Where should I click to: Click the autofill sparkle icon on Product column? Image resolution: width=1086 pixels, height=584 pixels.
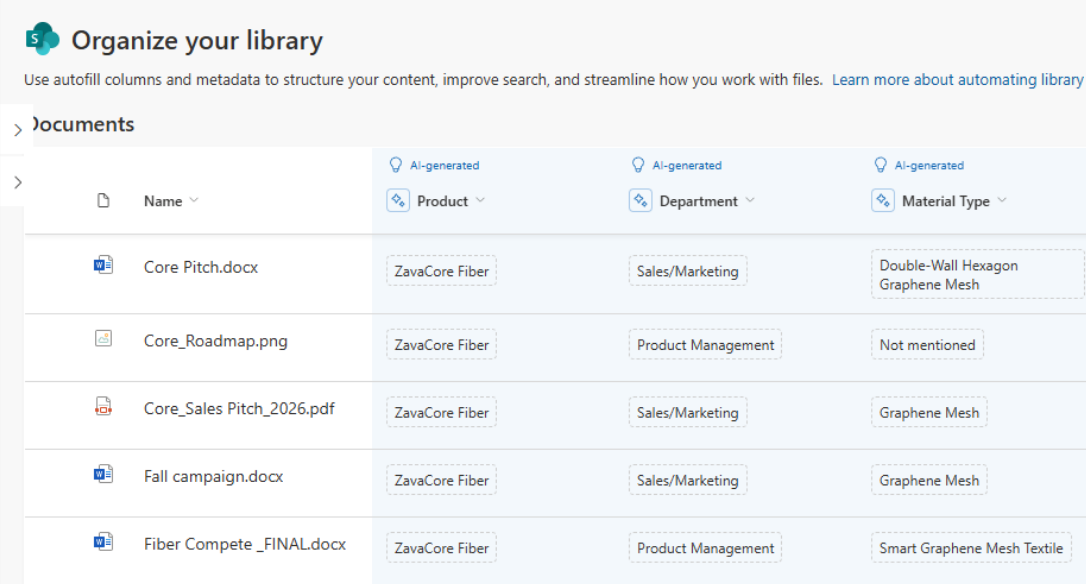(398, 200)
